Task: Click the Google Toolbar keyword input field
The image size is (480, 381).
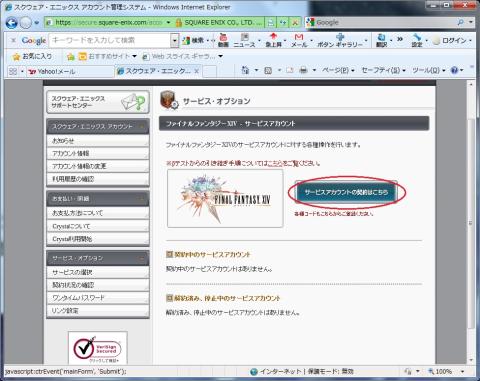Action: (x=110, y=40)
